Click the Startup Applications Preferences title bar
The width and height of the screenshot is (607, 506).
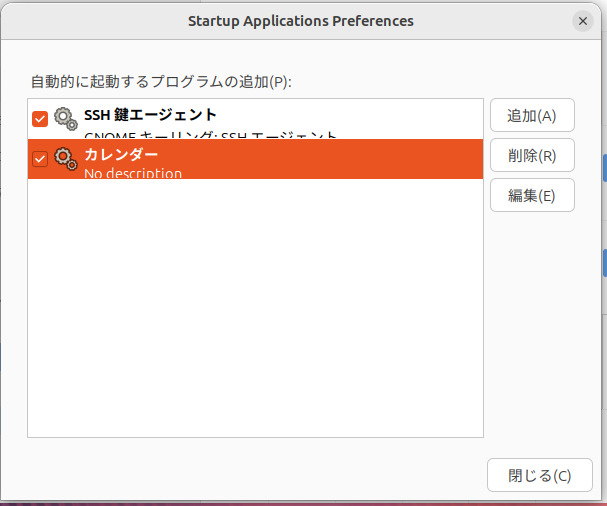[x=300, y=20]
